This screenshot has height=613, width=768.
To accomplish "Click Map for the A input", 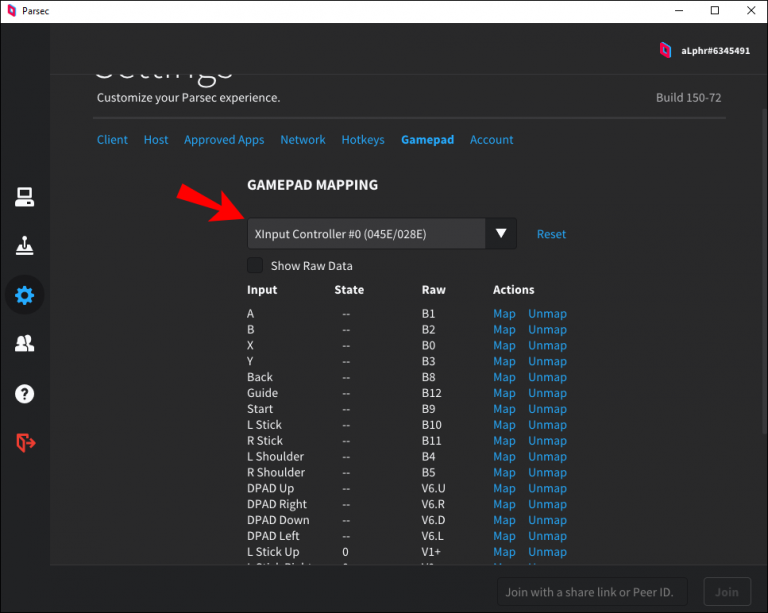I will [x=504, y=314].
